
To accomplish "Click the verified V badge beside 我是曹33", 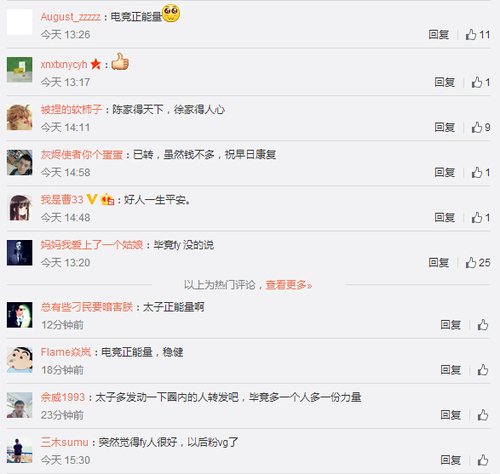I will [92, 199].
